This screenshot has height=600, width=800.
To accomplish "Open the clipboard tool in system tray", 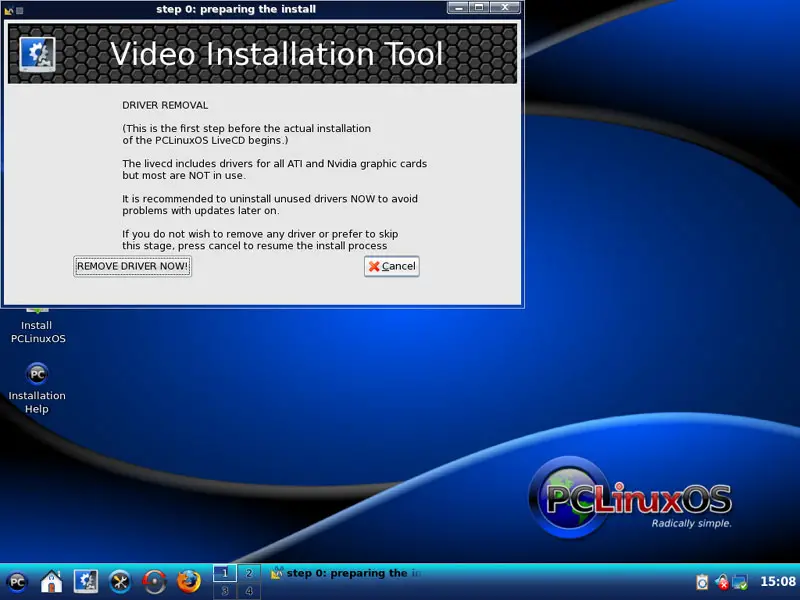I will point(702,581).
